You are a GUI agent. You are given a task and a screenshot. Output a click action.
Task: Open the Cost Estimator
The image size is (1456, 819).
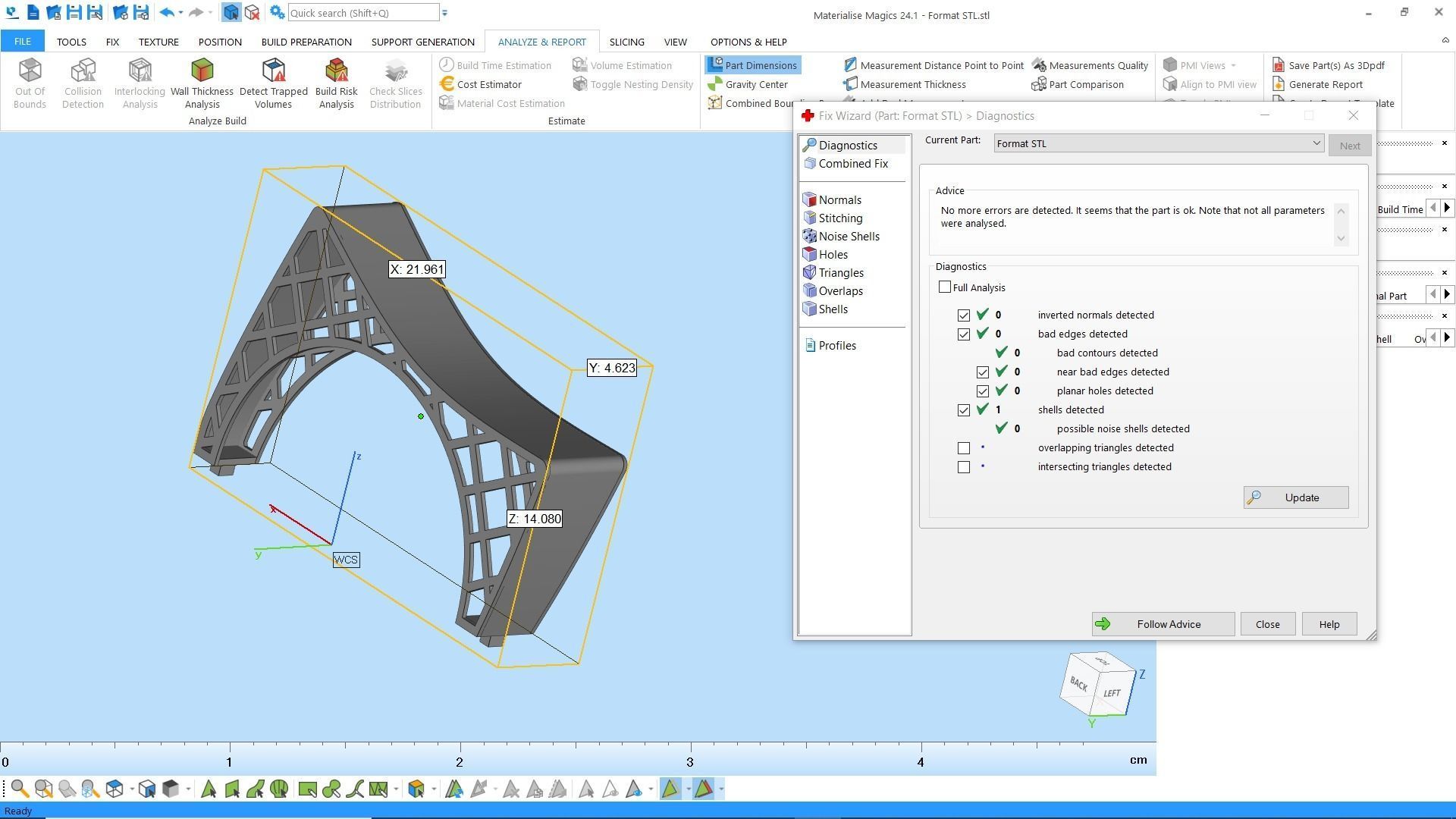[x=488, y=84]
